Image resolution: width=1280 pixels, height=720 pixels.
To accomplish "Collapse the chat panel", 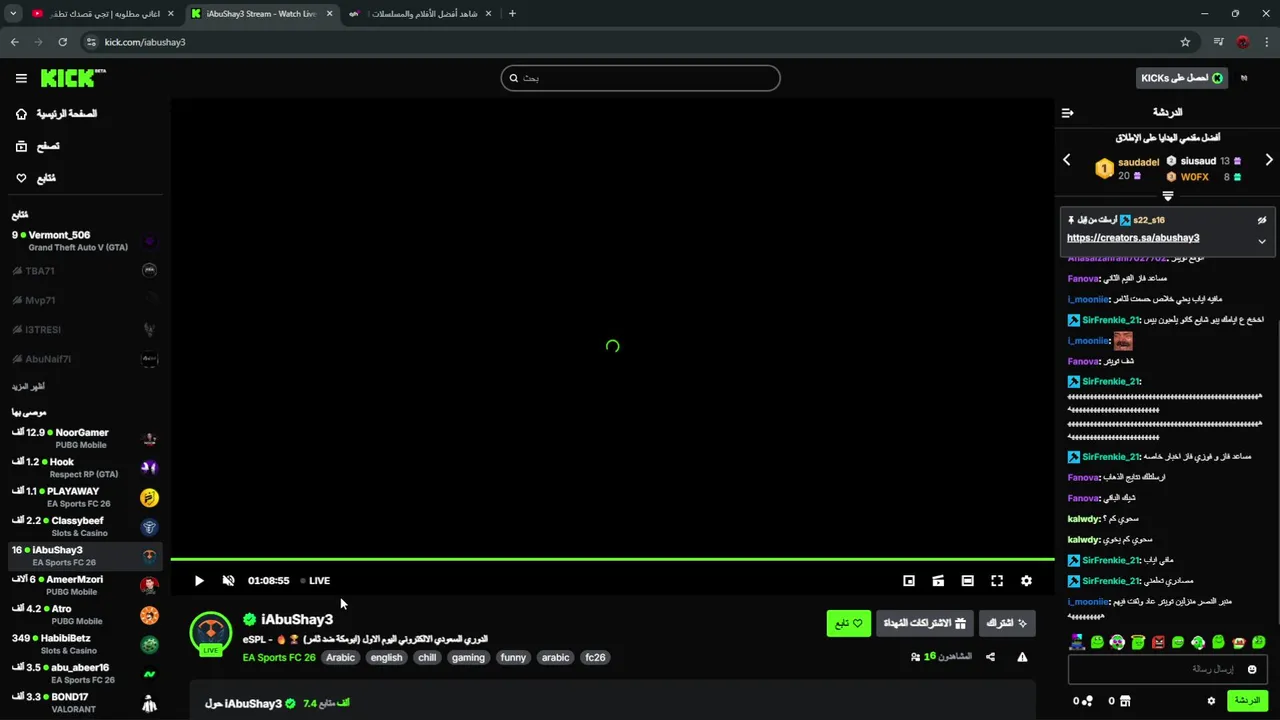I will tap(1067, 113).
